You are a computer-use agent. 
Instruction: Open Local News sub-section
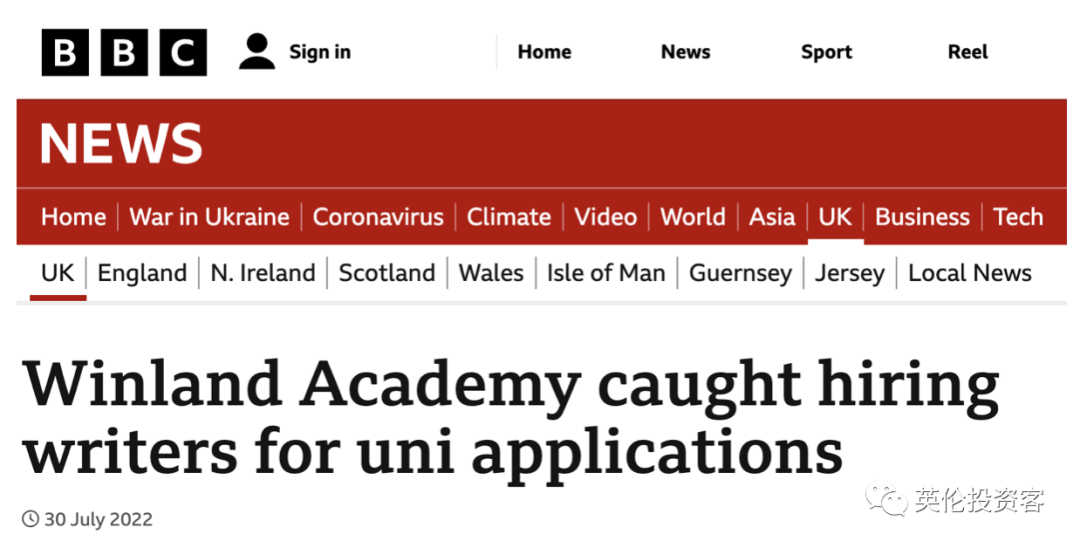click(x=970, y=273)
